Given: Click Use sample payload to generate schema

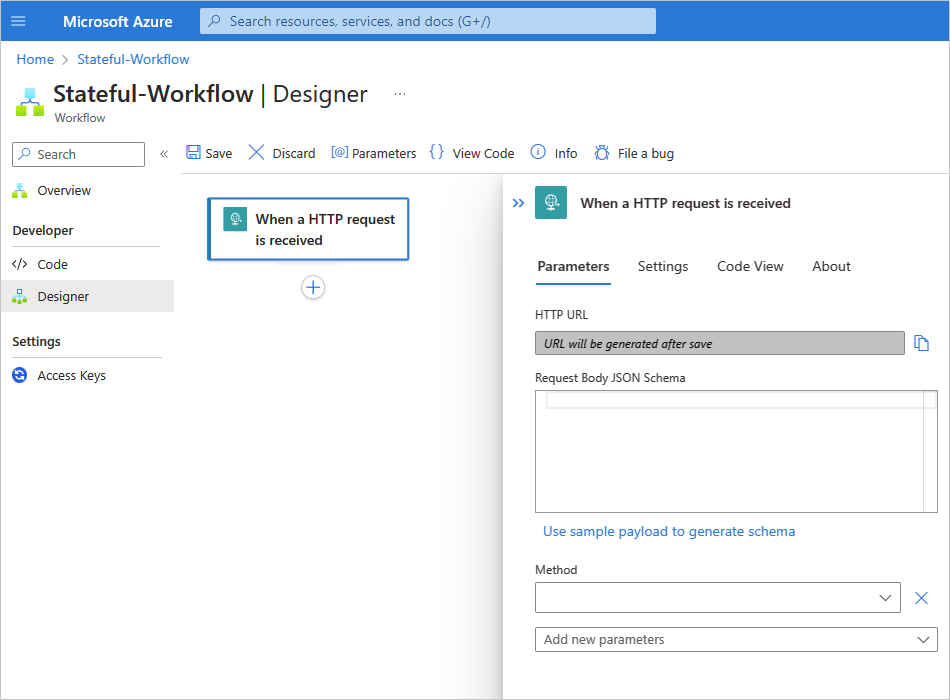Looking at the screenshot, I should [669, 532].
